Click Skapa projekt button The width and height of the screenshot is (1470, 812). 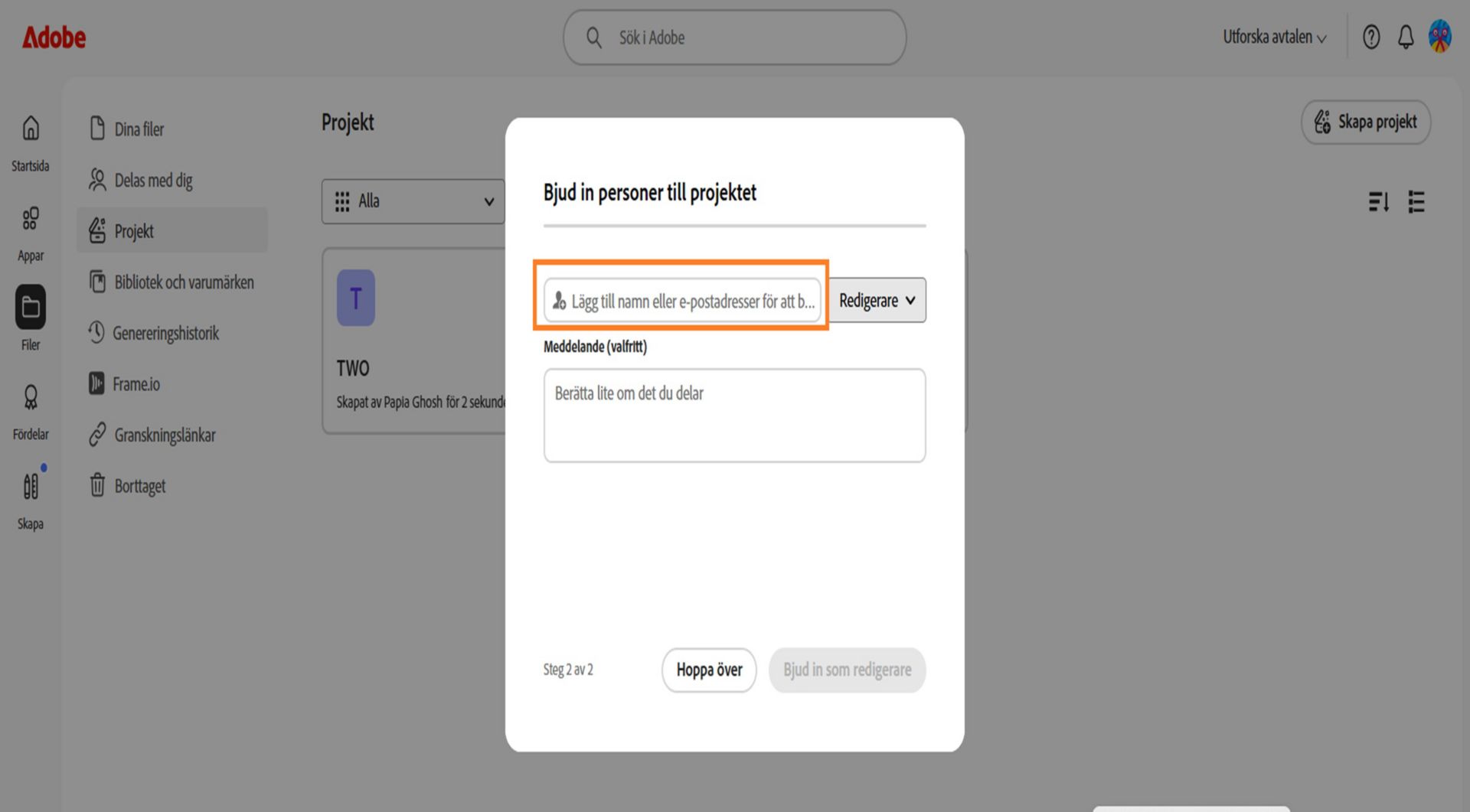tap(1366, 122)
